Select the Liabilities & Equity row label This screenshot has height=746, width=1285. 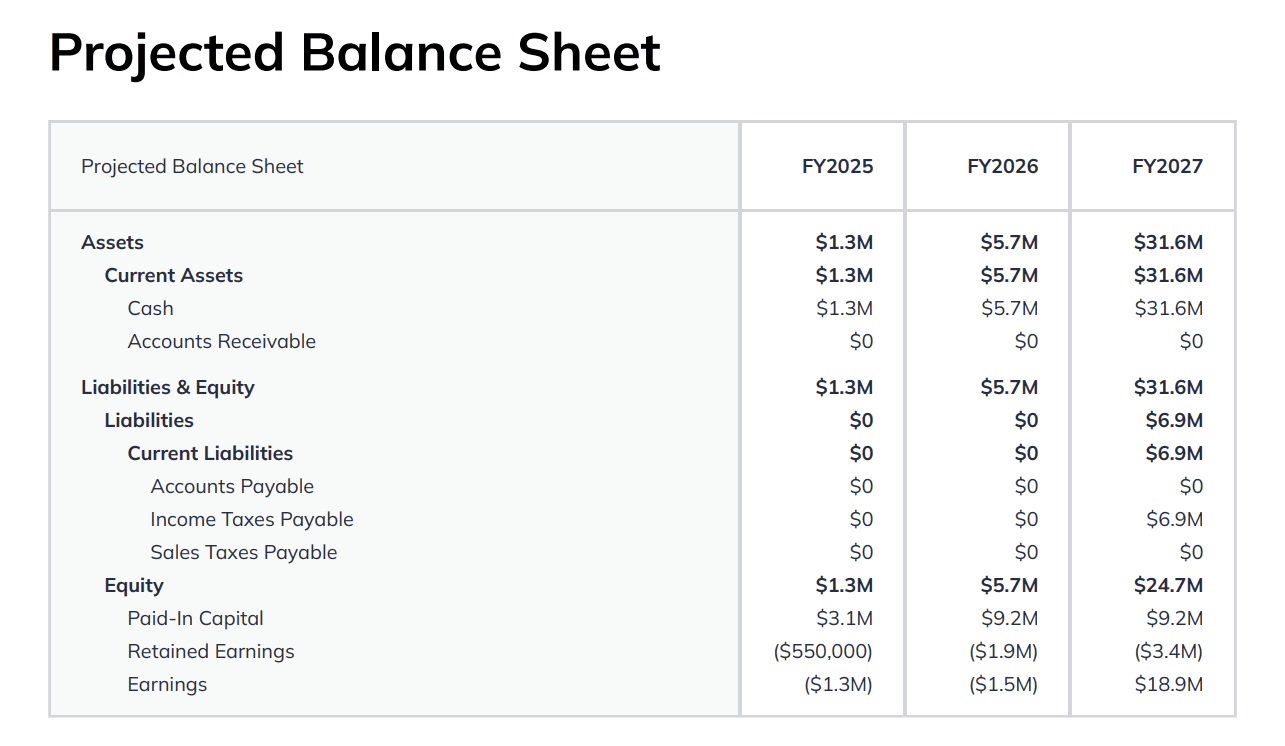[x=168, y=387]
